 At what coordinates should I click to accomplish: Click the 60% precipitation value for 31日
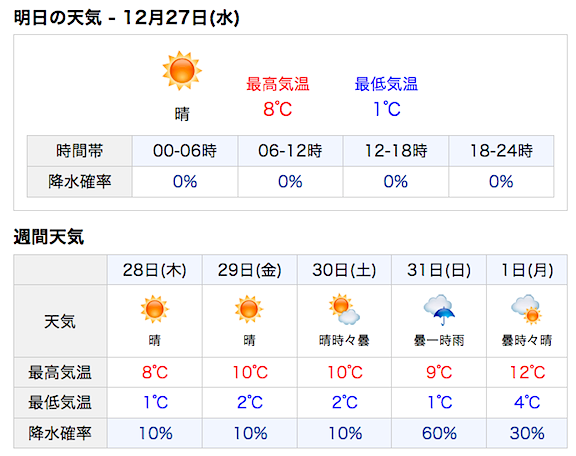click(x=439, y=433)
